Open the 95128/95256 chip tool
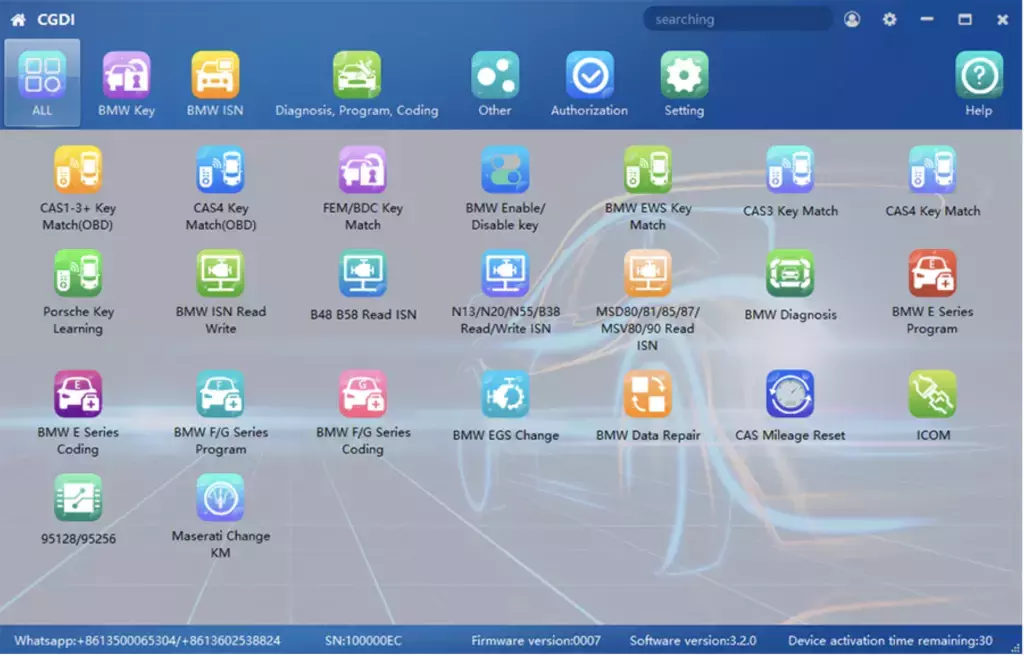This screenshot has height=655, width=1024. tap(78, 498)
